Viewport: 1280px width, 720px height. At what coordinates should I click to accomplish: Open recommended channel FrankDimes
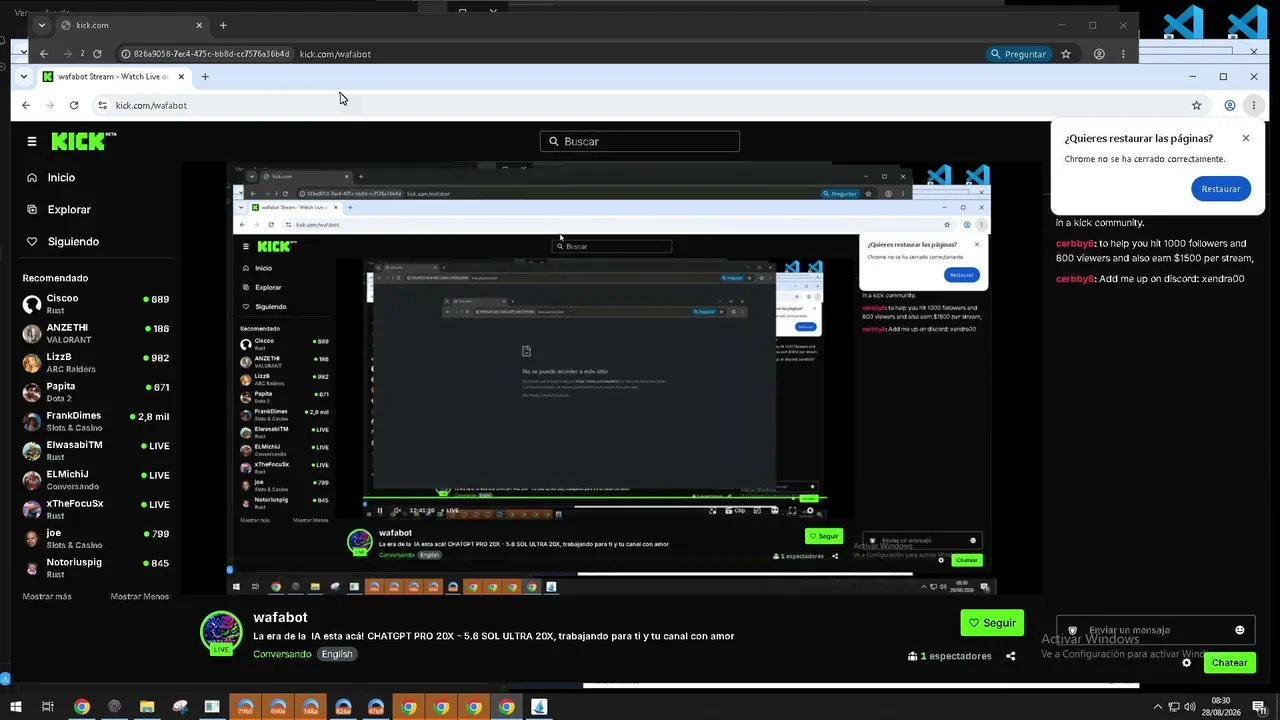click(x=96, y=421)
